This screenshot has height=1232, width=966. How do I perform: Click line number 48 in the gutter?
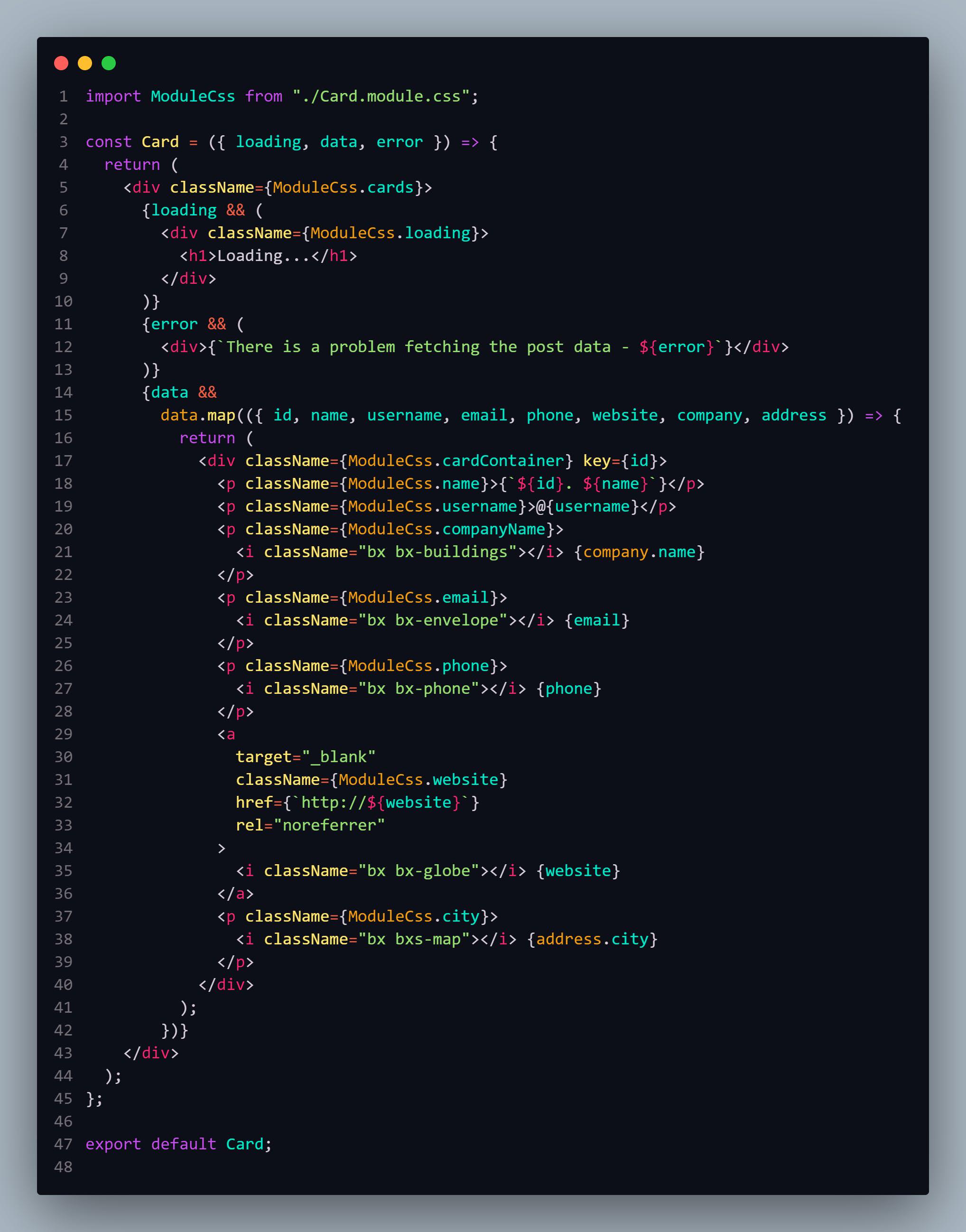click(64, 1167)
